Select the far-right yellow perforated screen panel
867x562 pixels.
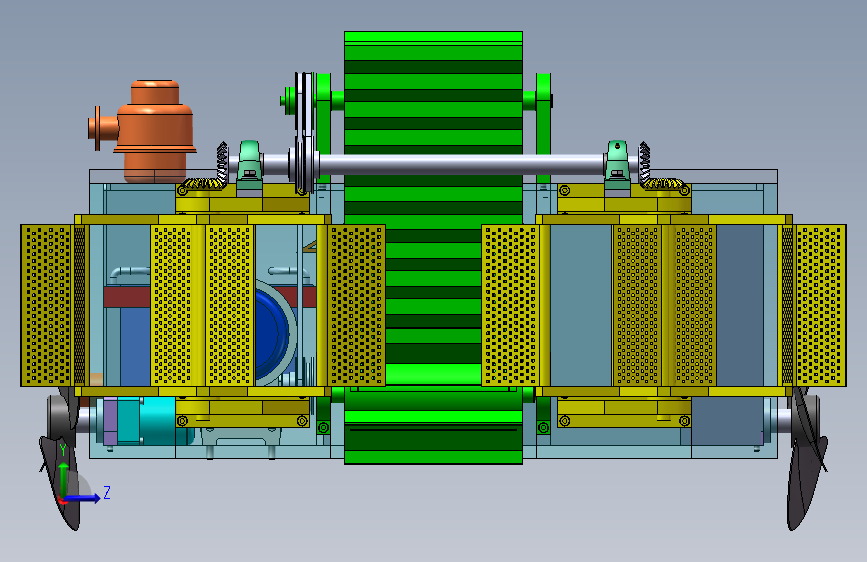820,305
